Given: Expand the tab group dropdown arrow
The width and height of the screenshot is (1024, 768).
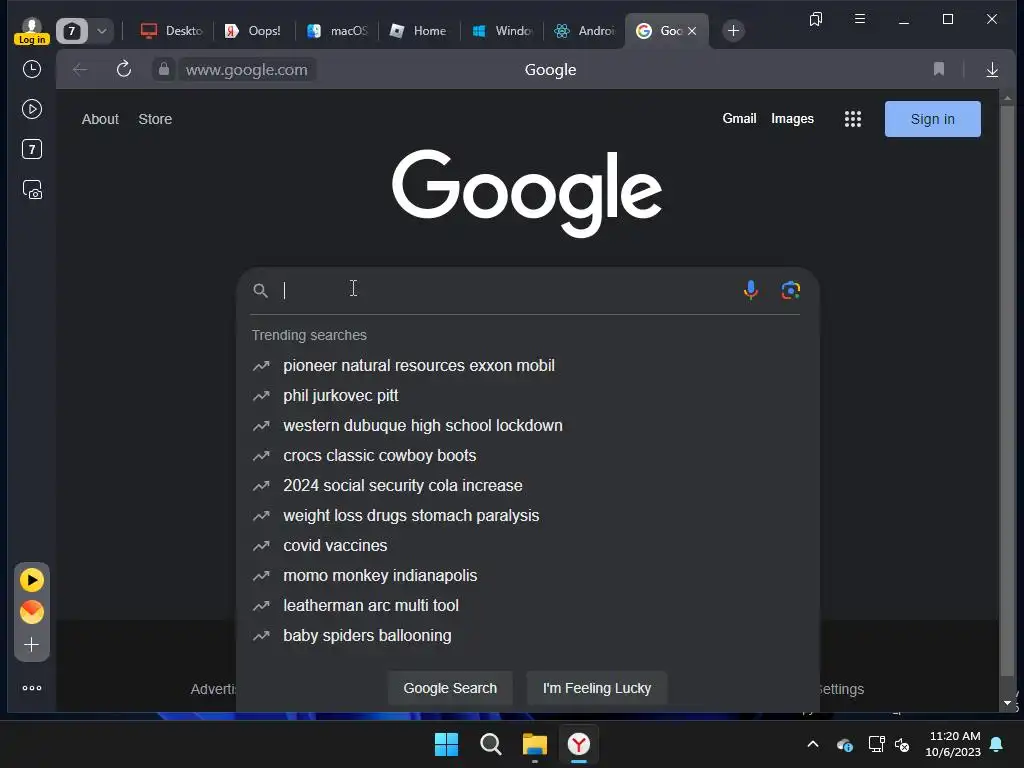Looking at the screenshot, I should (102, 31).
